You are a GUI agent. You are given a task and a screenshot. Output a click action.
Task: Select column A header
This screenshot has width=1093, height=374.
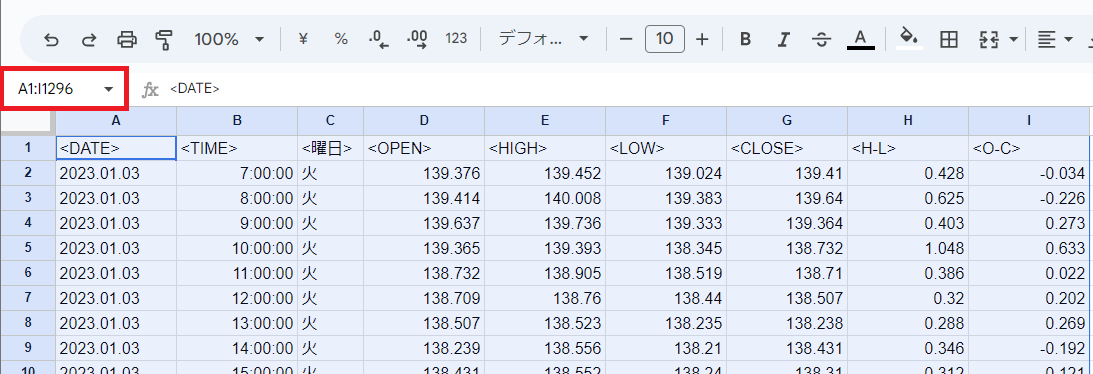(x=116, y=120)
